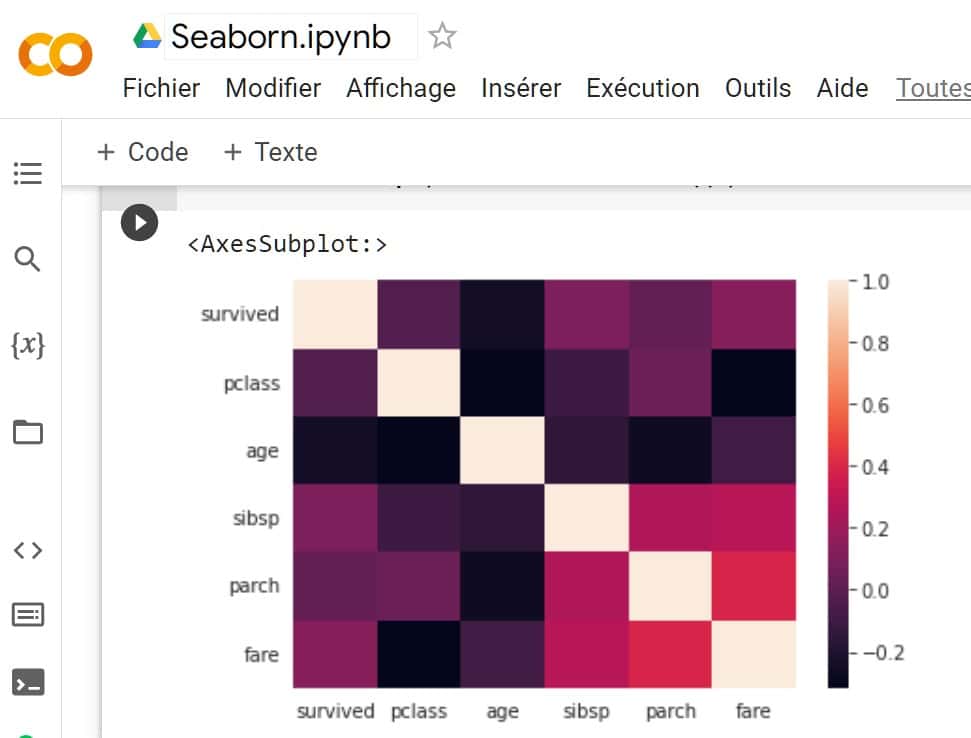971x738 pixels.
Task: Open the Outils menu
Action: click(x=757, y=88)
